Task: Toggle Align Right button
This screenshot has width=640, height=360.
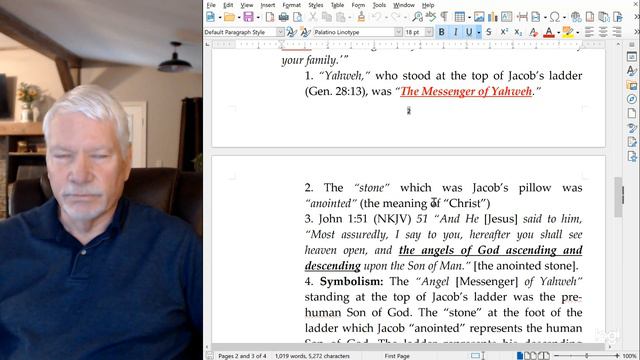Action: pyautogui.click(x=617, y=32)
